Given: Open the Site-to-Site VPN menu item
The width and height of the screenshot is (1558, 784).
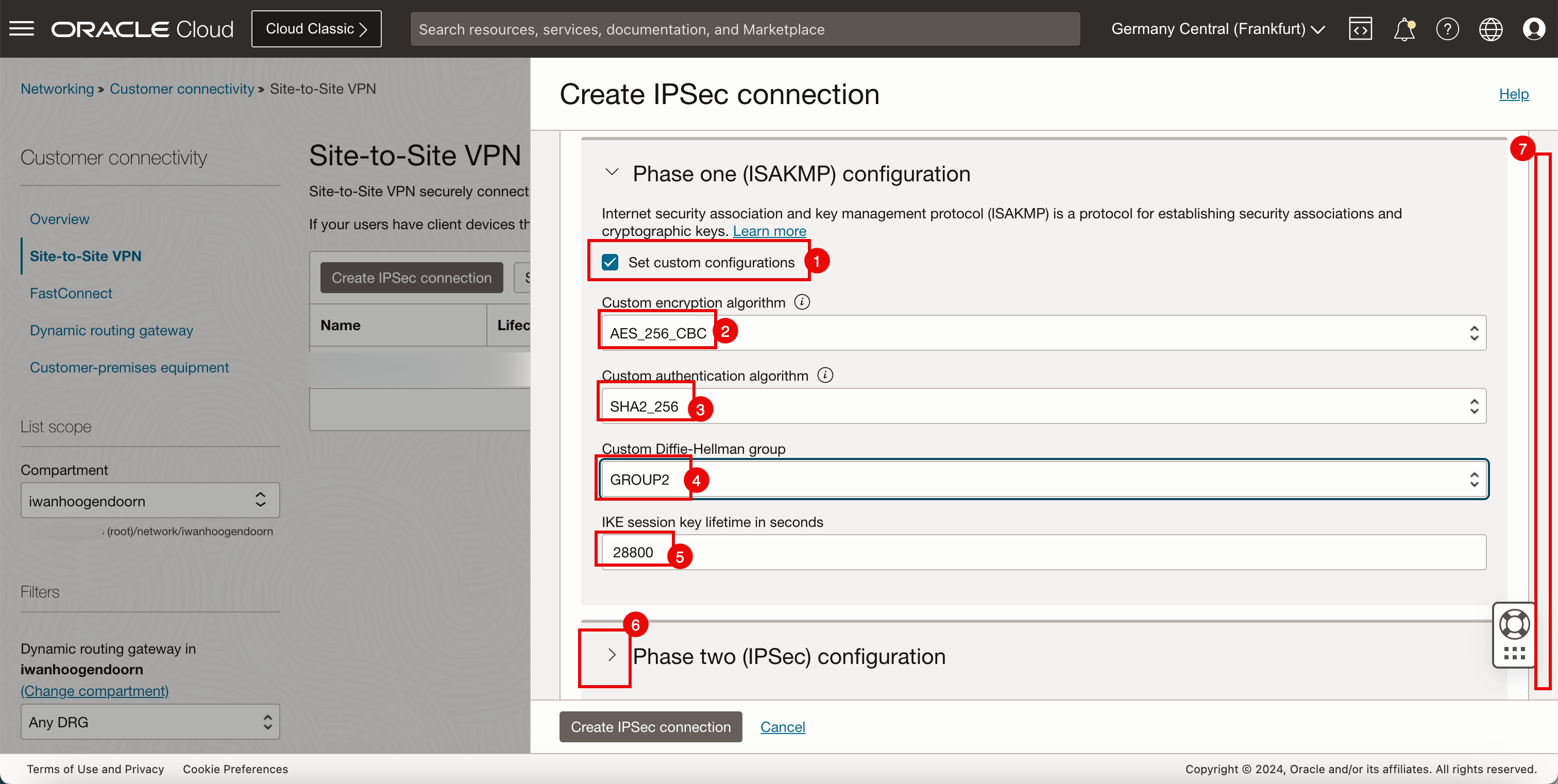Looking at the screenshot, I should pyautogui.click(x=86, y=256).
